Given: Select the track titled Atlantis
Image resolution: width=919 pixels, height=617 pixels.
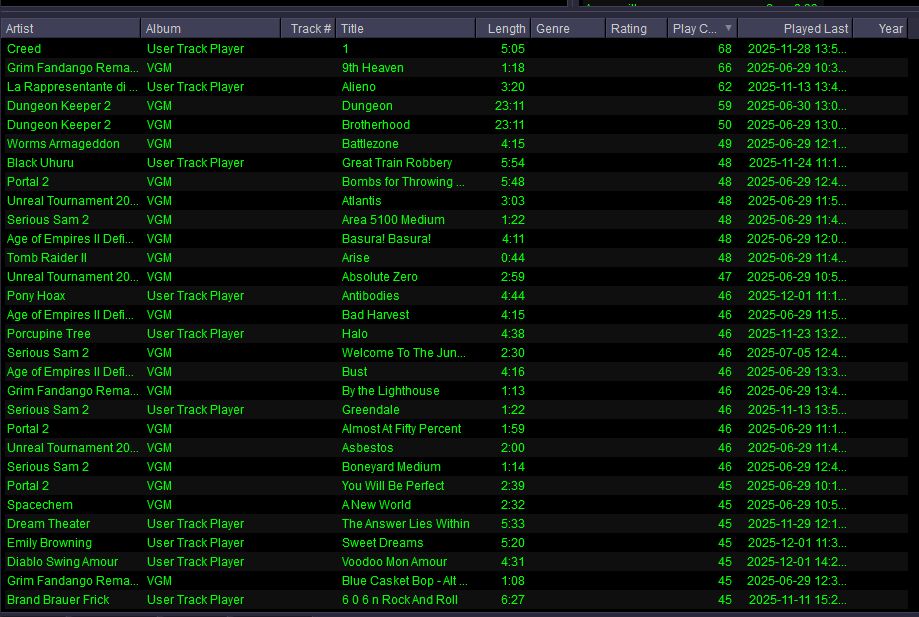Looking at the screenshot, I should point(454,200).
